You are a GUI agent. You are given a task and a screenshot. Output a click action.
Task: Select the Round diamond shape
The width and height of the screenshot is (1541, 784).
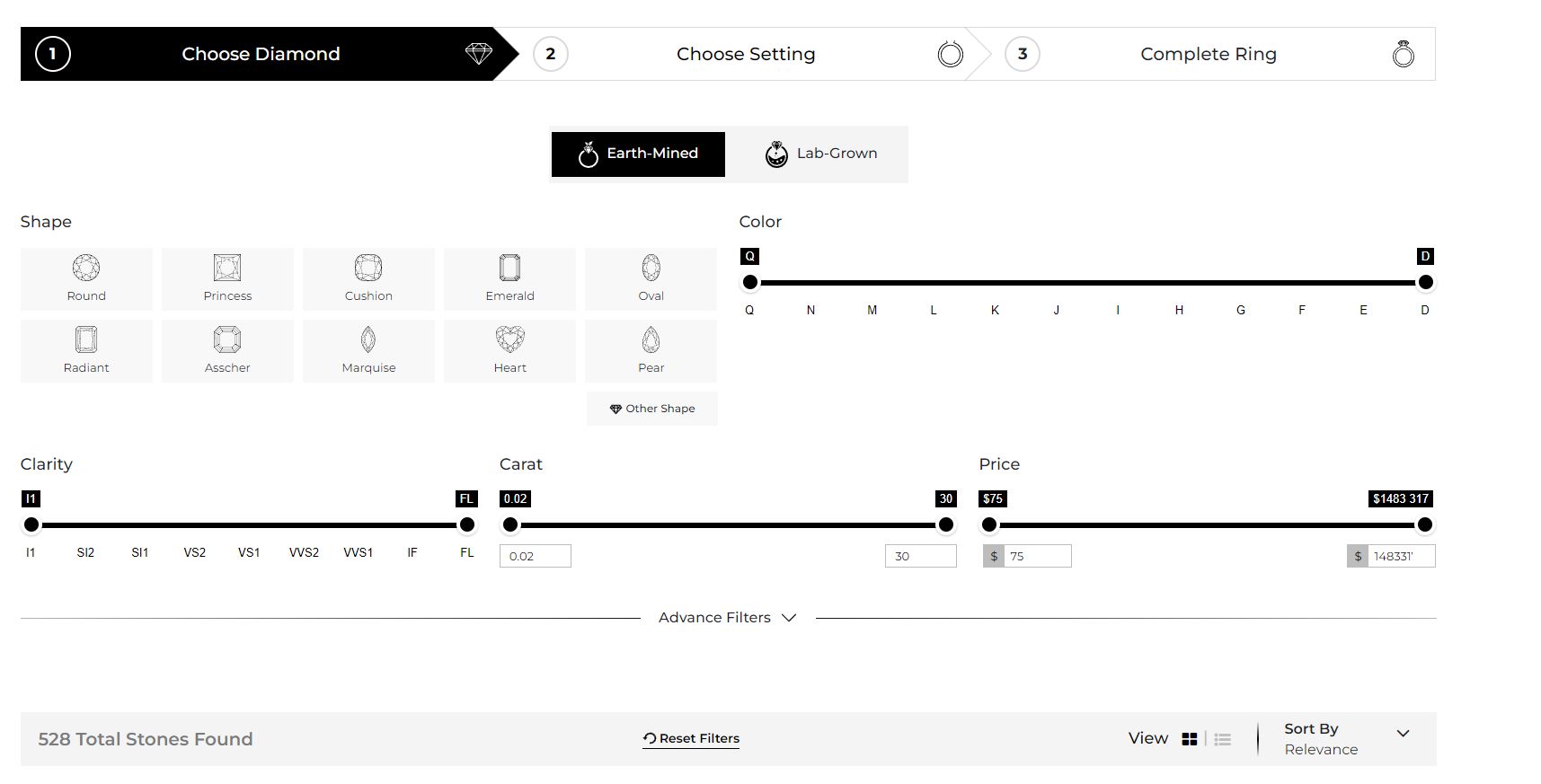pos(86,279)
